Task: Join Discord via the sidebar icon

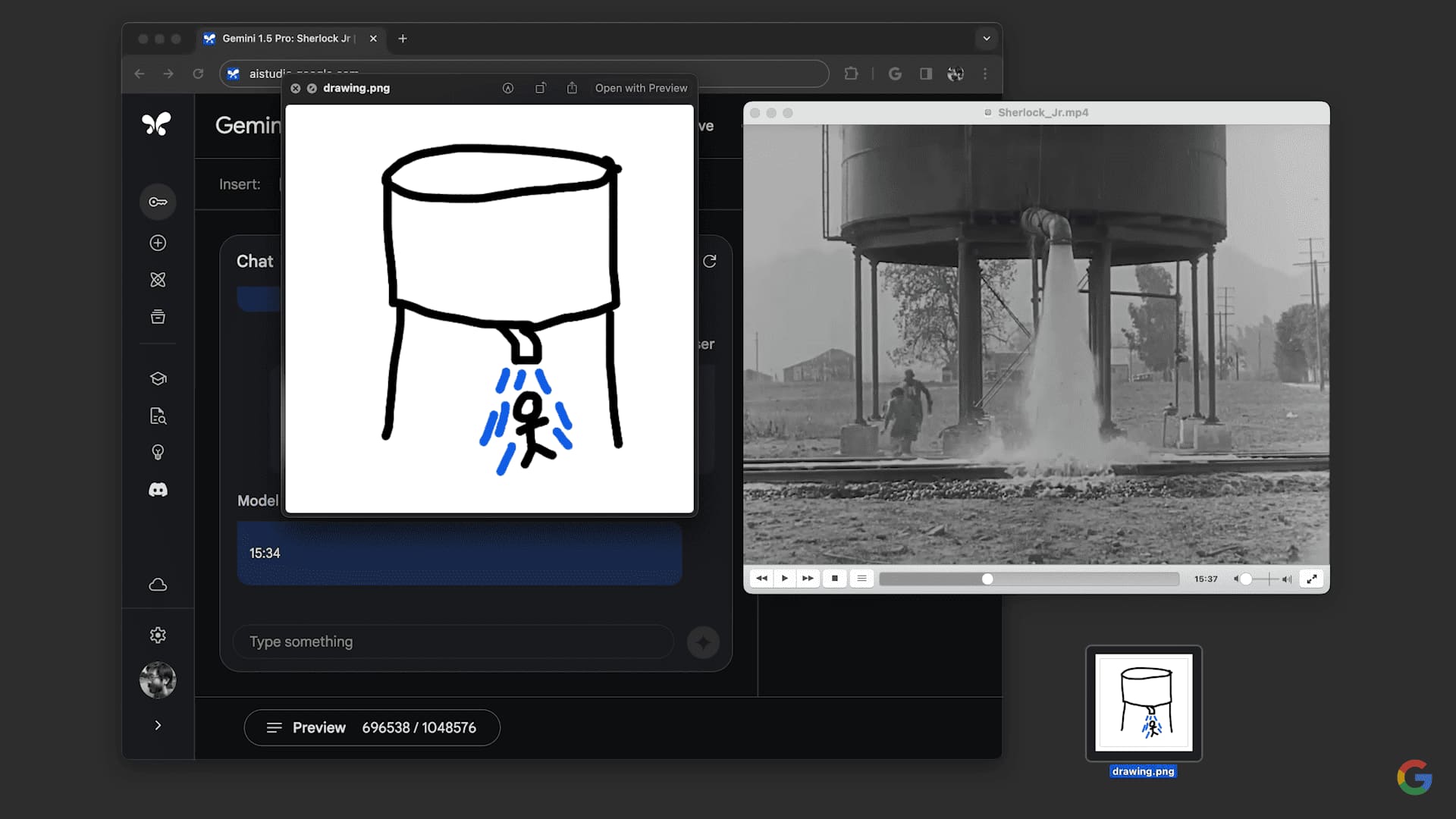Action: (158, 489)
